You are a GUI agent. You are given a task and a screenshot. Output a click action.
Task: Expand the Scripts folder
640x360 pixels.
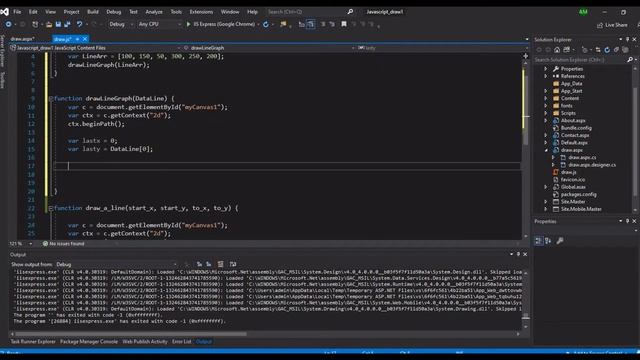click(x=546, y=113)
